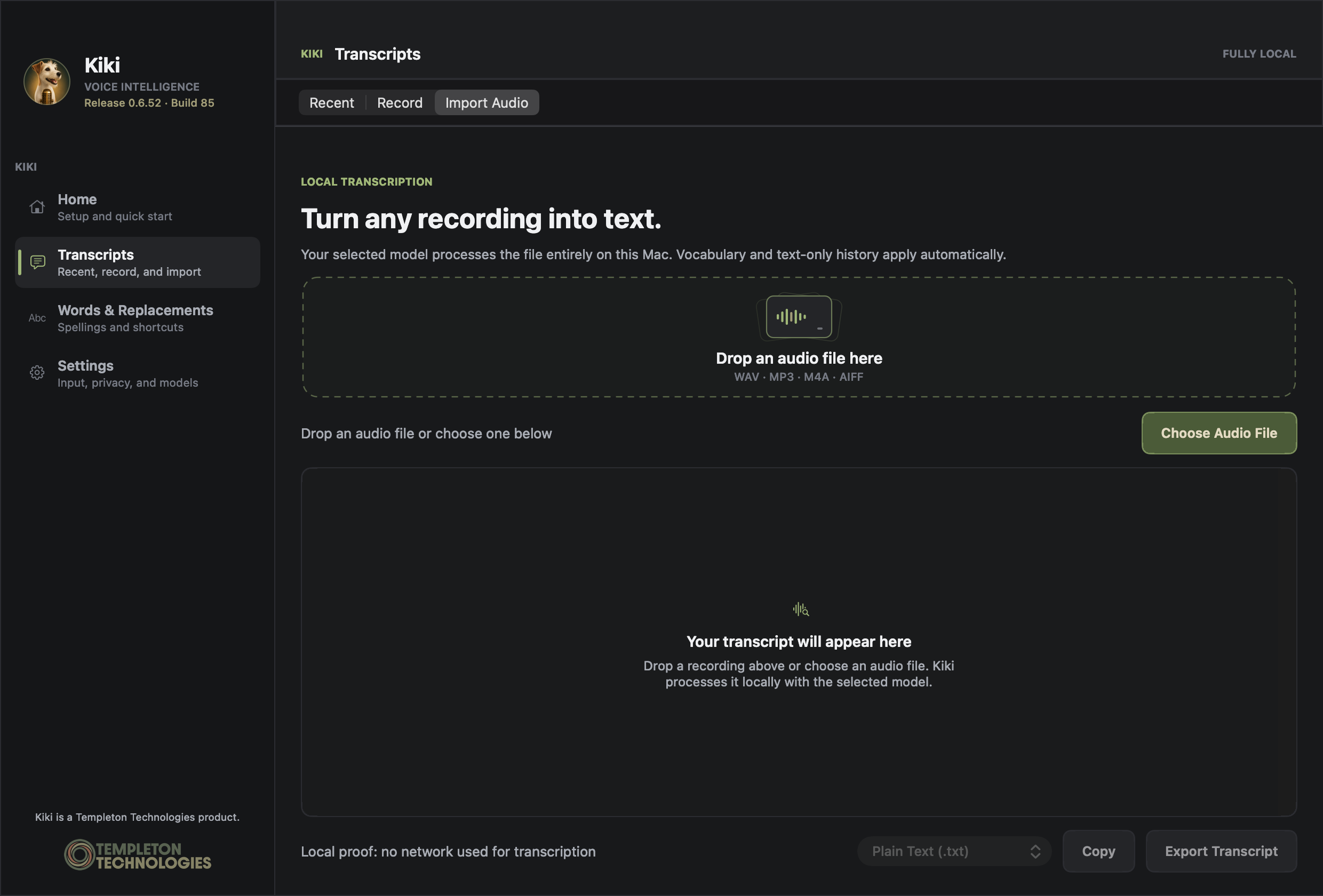Click the Abc Words & Replacements icon

click(x=37, y=318)
